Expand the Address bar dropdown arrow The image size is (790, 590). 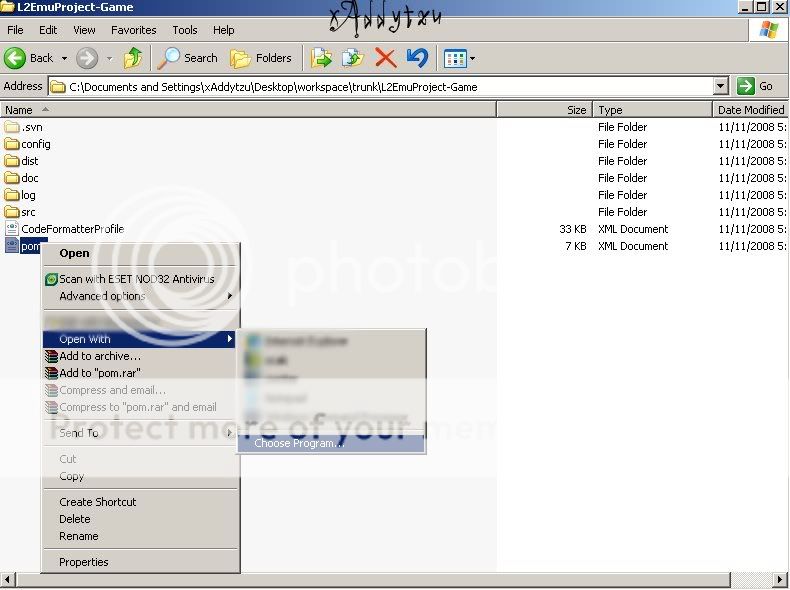(x=720, y=87)
